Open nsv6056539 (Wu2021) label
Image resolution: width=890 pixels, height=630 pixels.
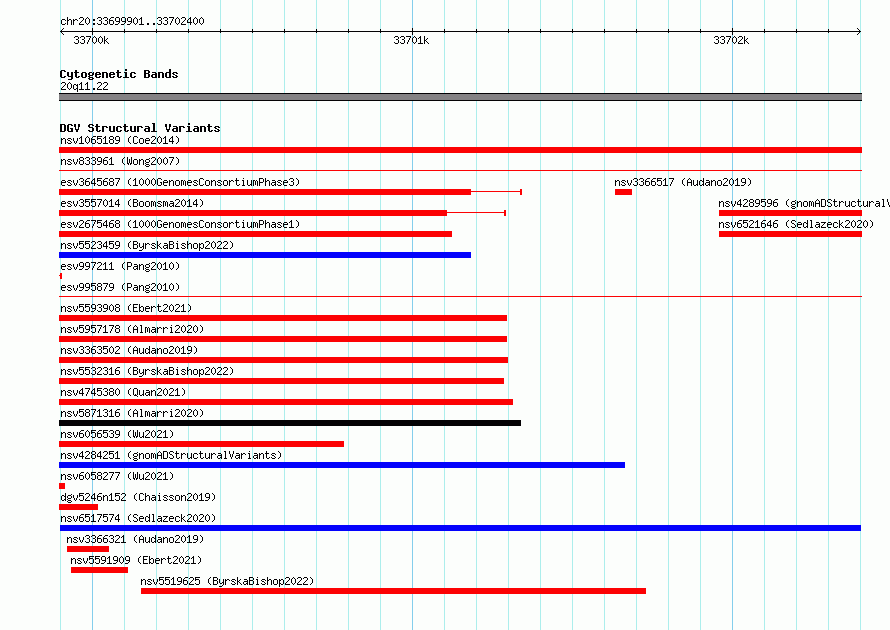(x=117, y=434)
